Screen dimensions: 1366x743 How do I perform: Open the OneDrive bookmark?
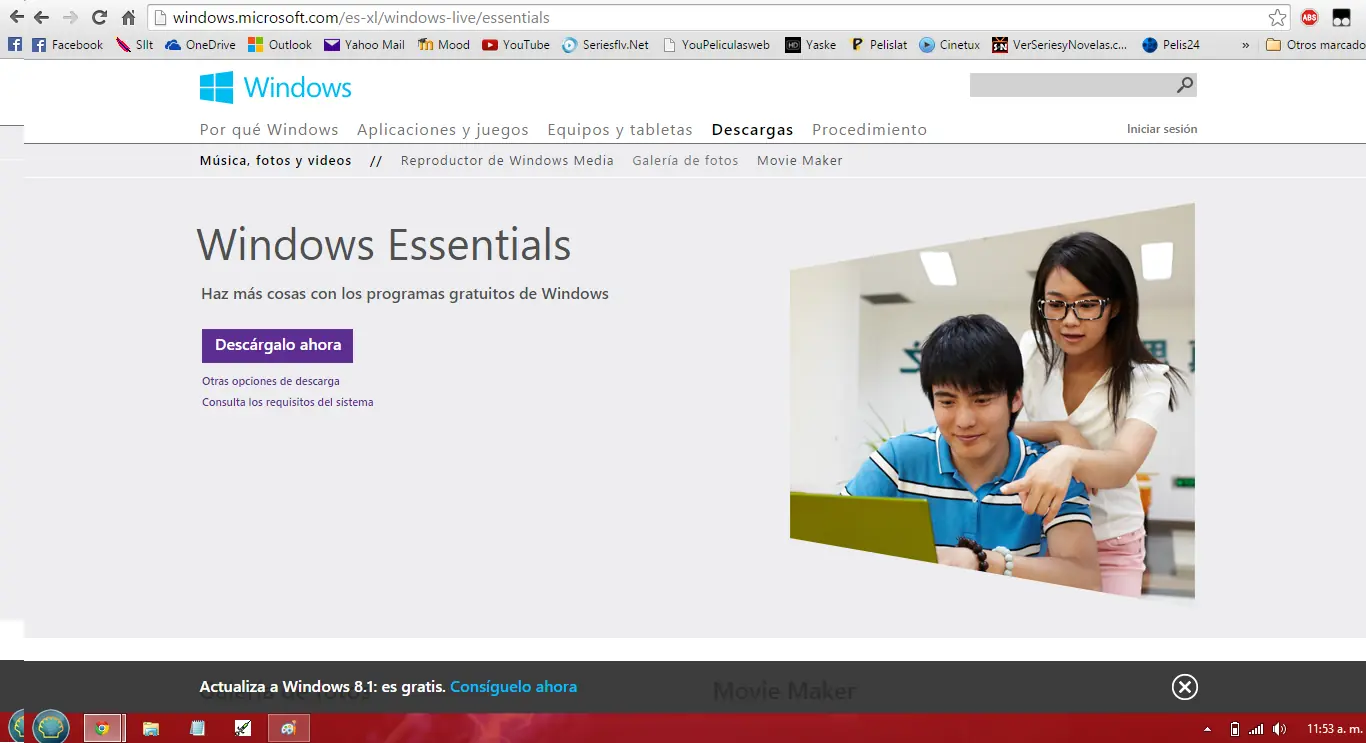(x=201, y=45)
